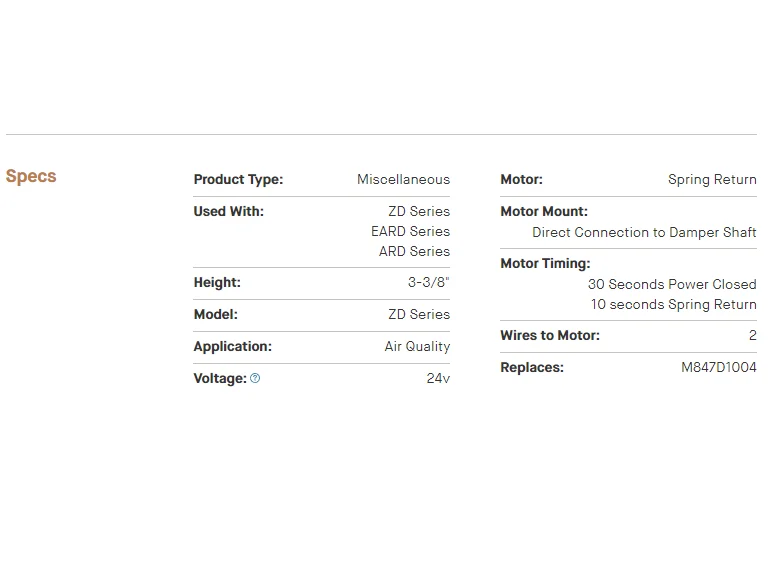
Task: Click the help icon beside Voltage
Action: 255,379
